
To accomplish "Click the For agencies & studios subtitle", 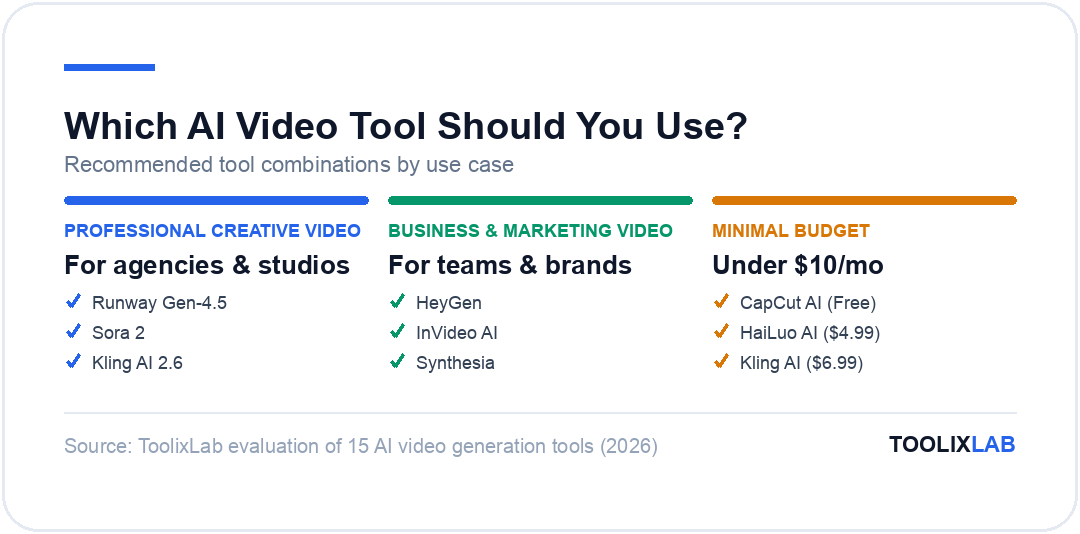I will (207, 265).
